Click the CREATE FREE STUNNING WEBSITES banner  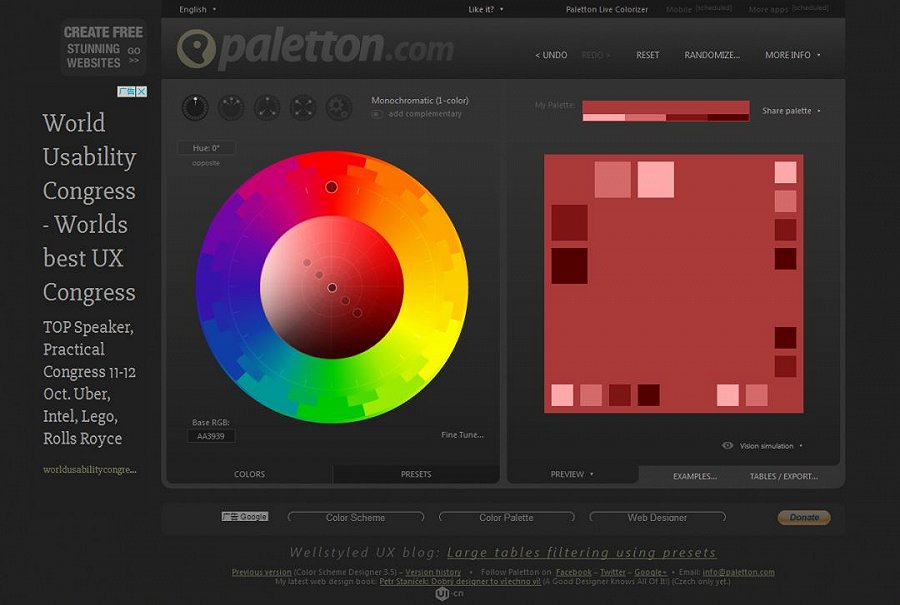coord(103,48)
